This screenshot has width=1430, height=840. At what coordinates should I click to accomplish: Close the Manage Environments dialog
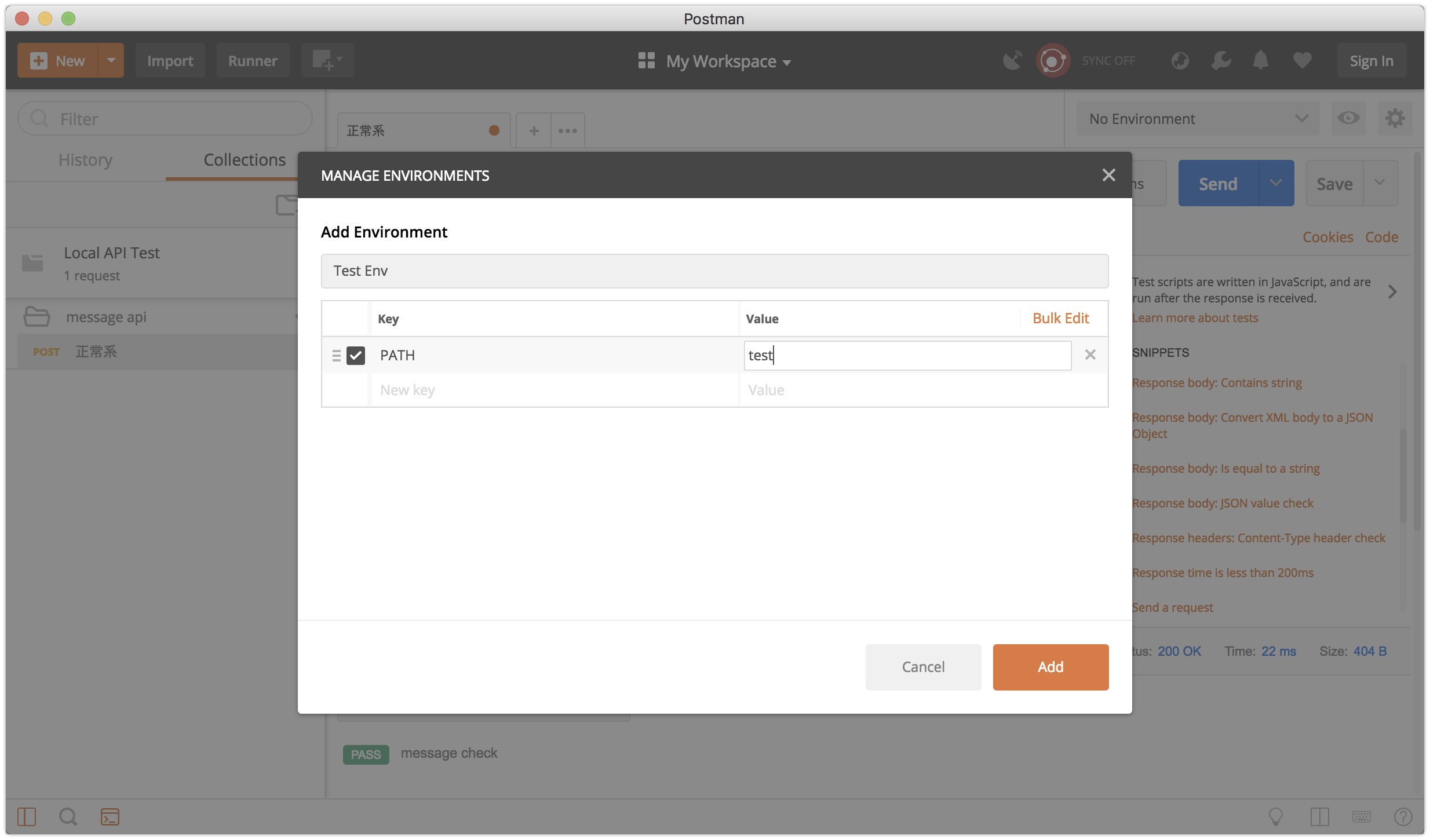1108,175
